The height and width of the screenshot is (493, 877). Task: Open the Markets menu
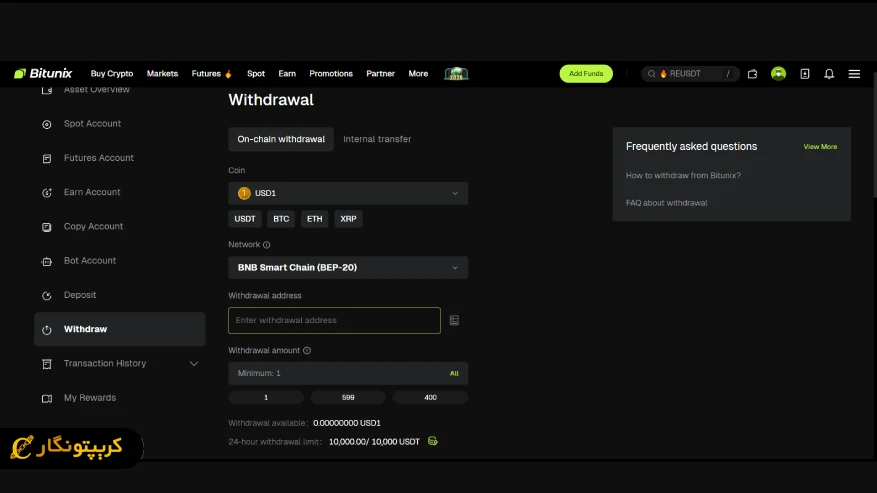[162, 73]
